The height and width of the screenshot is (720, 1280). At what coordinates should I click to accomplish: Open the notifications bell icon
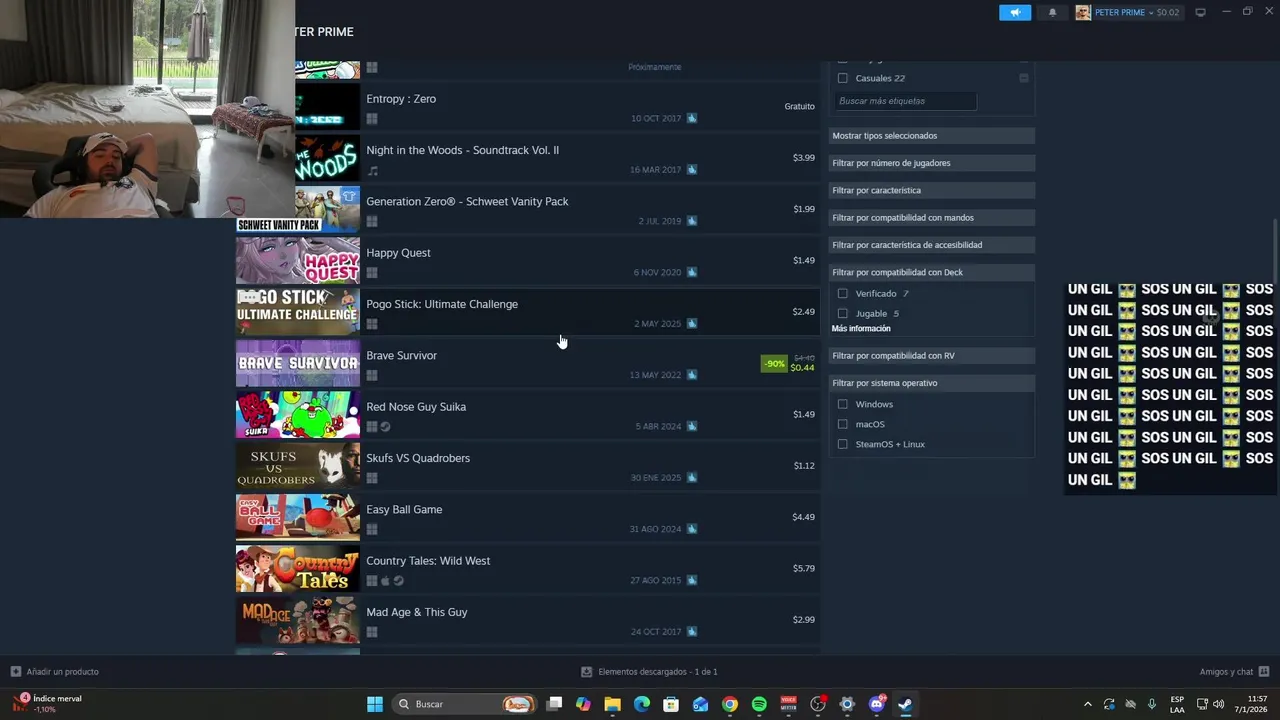(1052, 13)
